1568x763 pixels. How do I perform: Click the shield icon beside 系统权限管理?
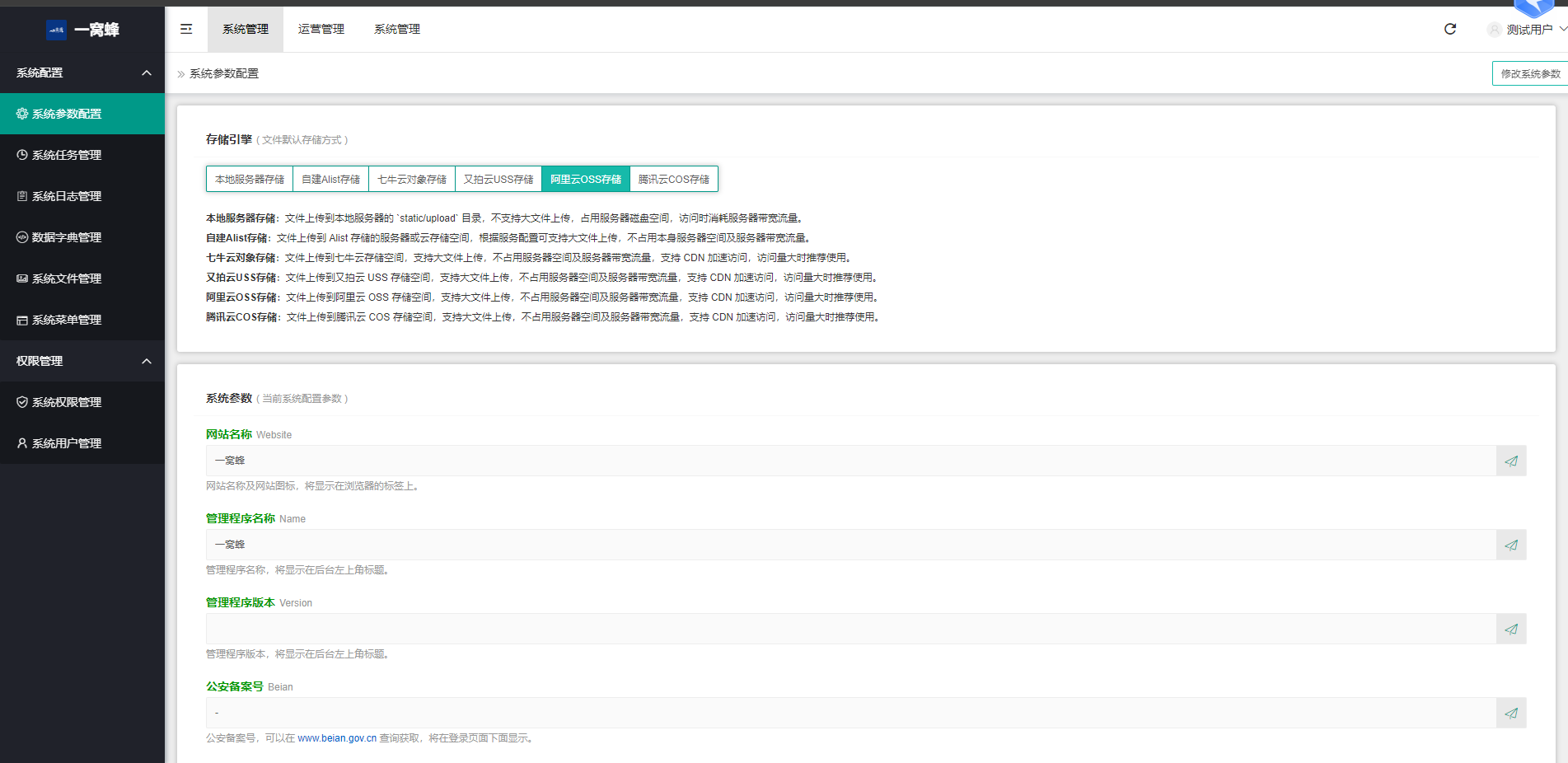coord(22,402)
